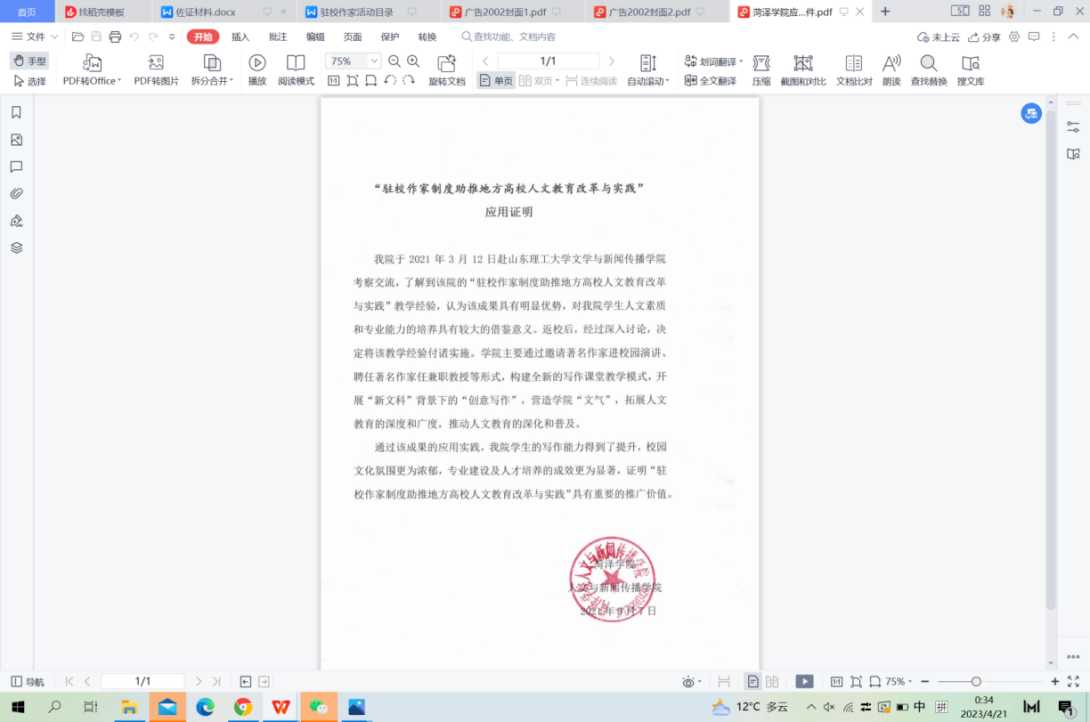
Task: Open the 自动滚动 (auto scroll) dropdown
Action: [649, 81]
